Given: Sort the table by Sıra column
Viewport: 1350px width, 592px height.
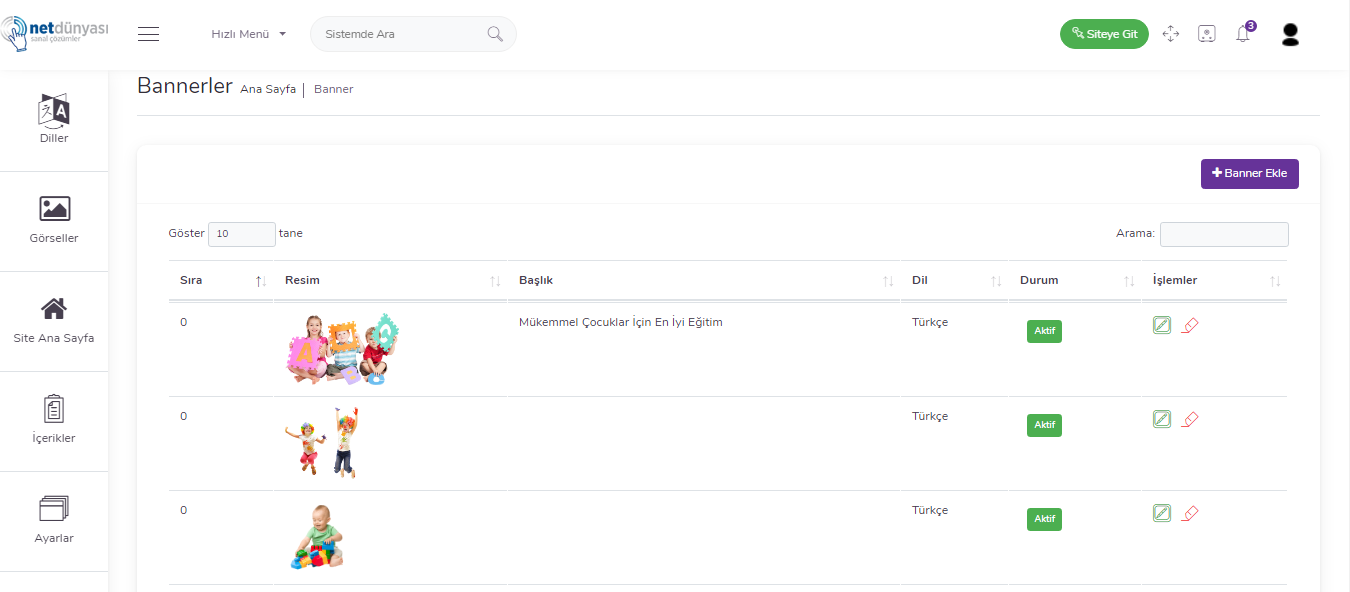Looking at the screenshot, I should [x=220, y=280].
